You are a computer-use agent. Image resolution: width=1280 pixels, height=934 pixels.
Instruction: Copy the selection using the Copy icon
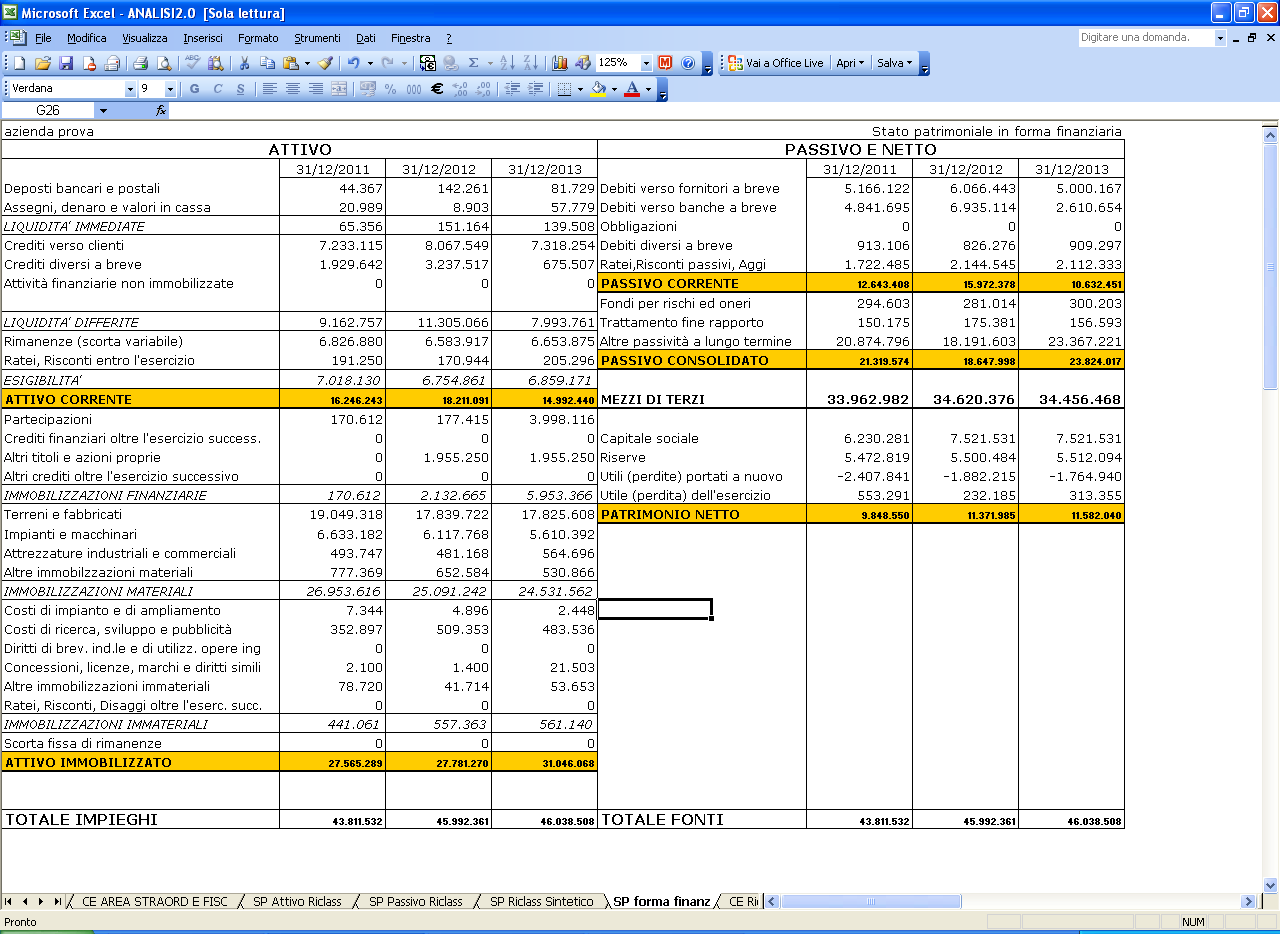pyautogui.click(x=267, y=63)
